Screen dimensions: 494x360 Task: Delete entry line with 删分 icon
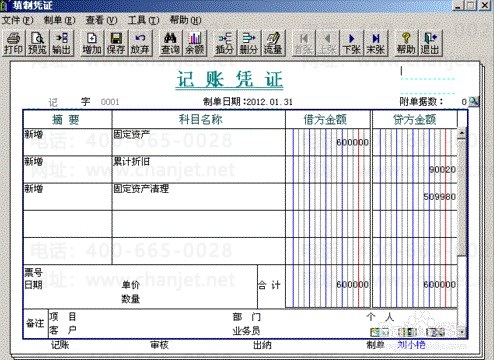(249, 43)
